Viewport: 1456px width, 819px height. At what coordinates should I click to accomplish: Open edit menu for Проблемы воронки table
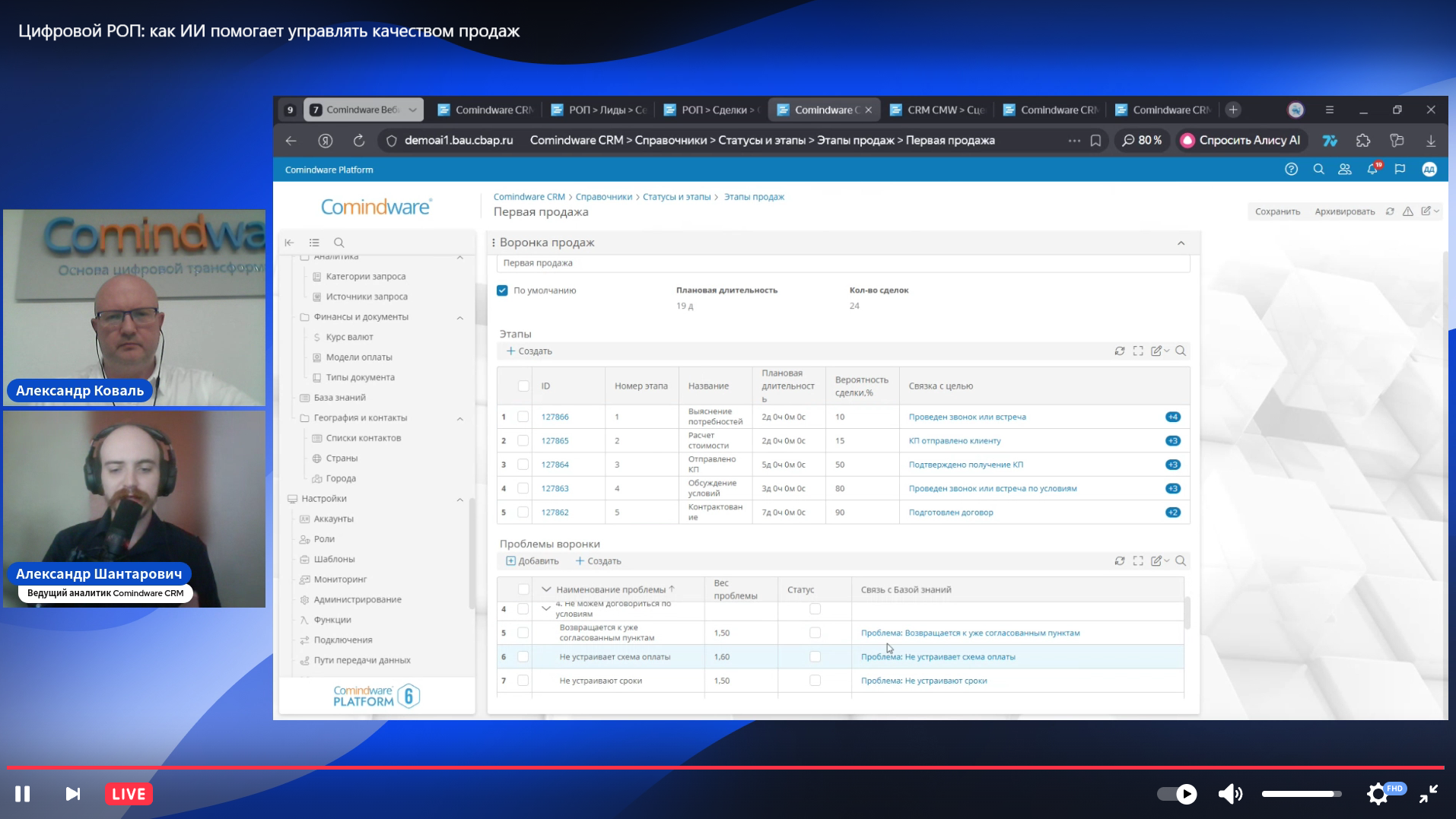tap(1160, 561)
